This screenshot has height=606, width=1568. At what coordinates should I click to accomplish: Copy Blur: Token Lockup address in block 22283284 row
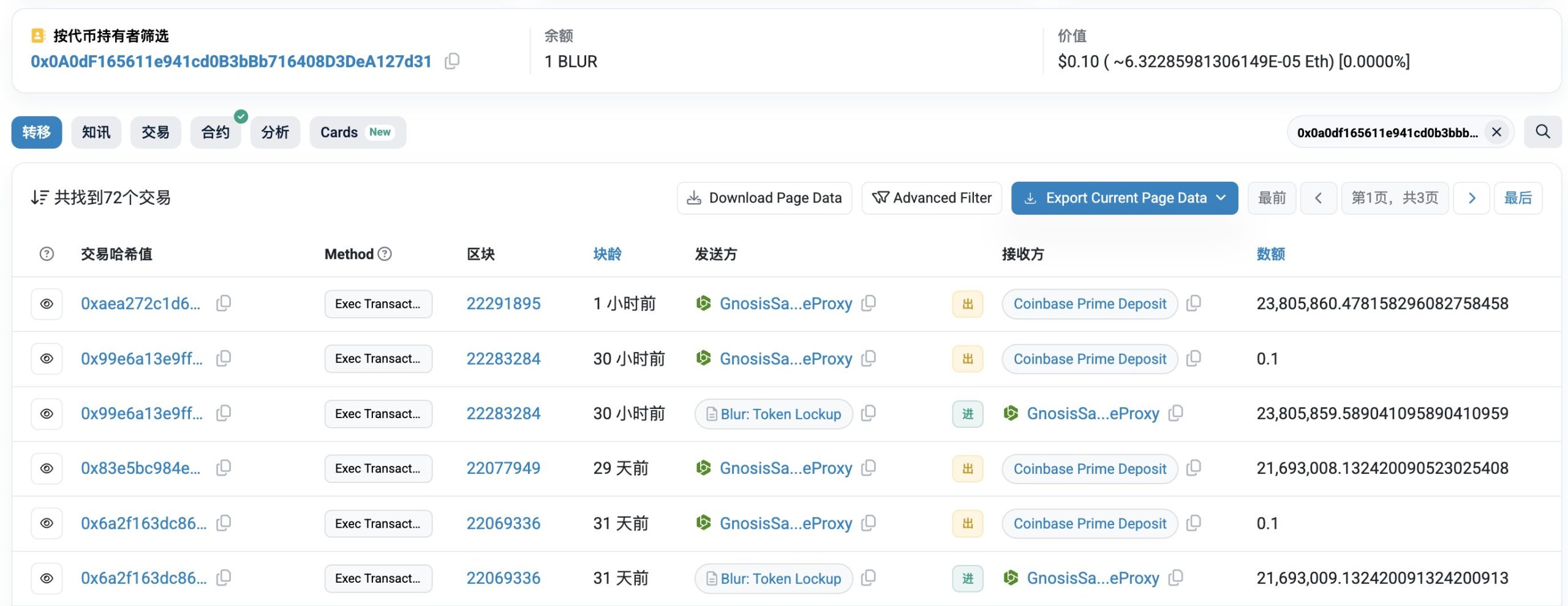[x=868, y=414]
